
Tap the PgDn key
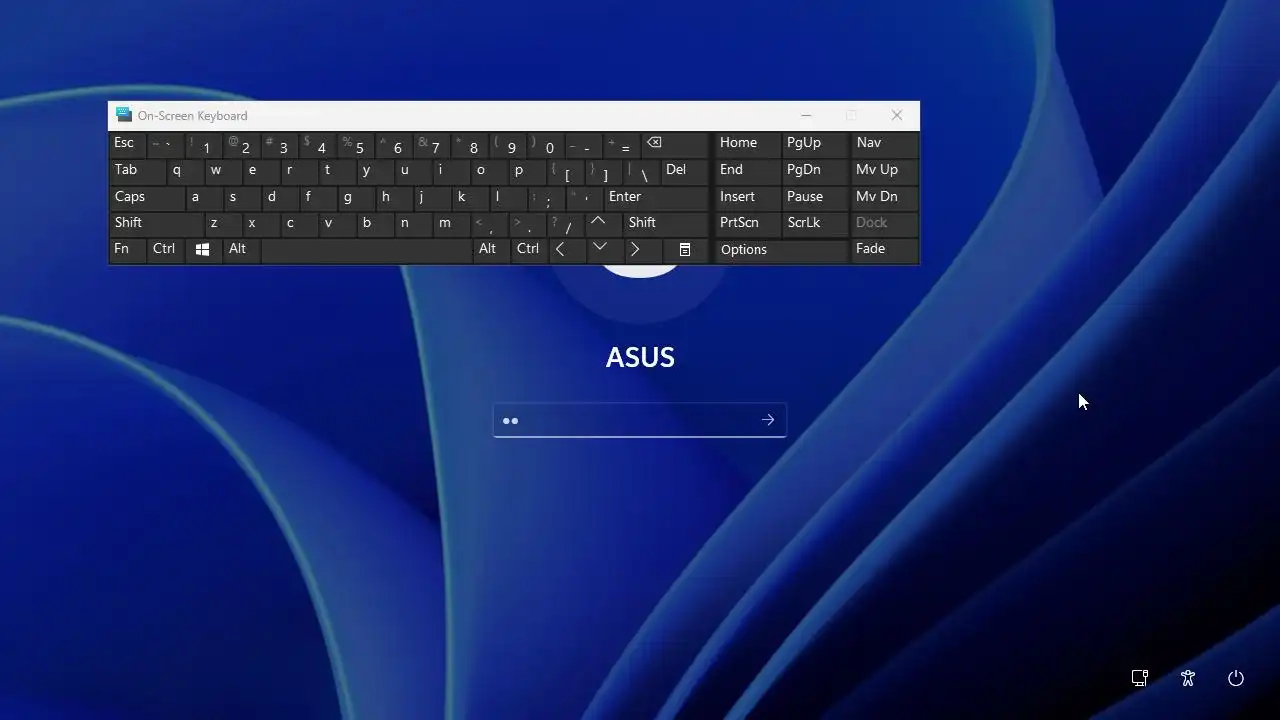814,170
